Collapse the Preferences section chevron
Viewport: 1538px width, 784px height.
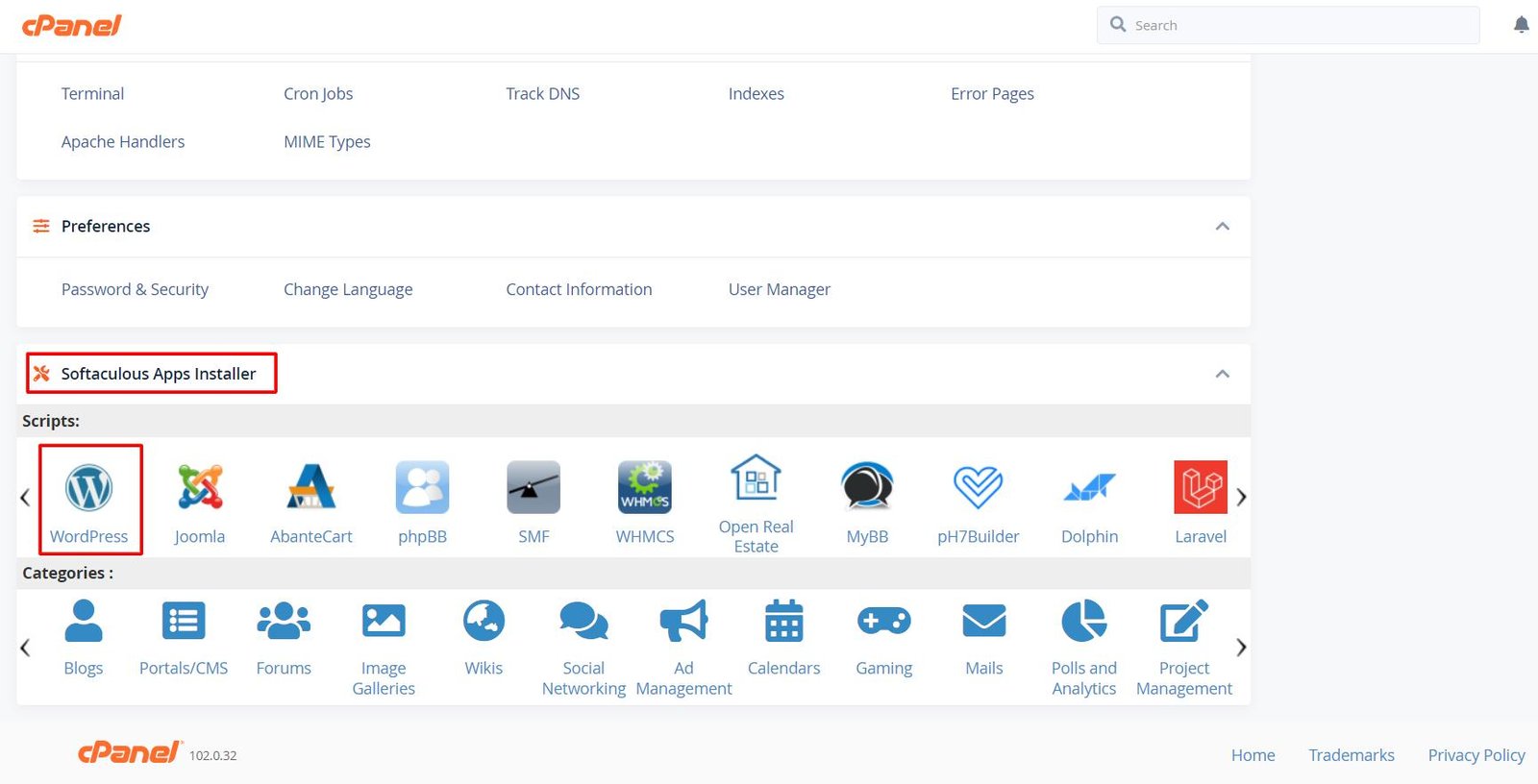pyautogui.click(x=1223, y=227)
